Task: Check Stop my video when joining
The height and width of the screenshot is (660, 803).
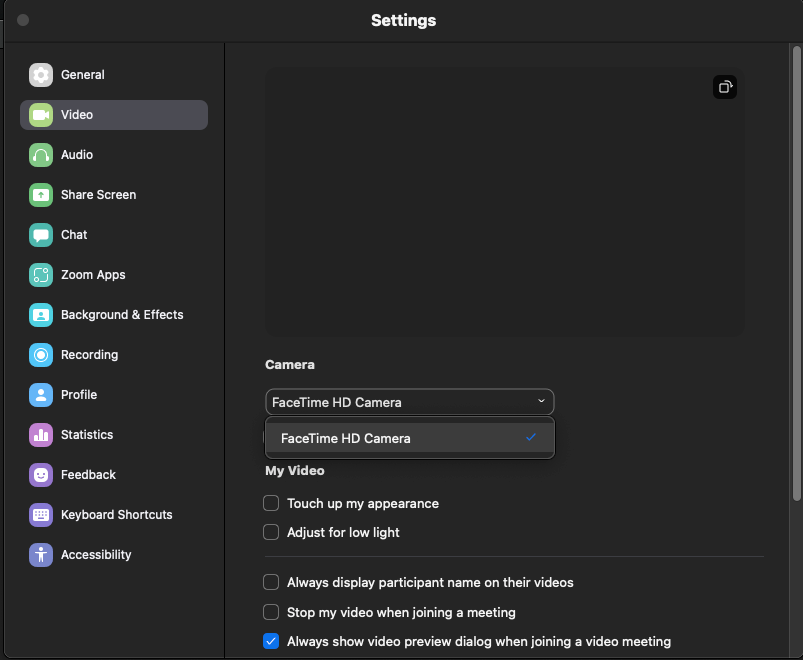Action: [x=271, y=612]
